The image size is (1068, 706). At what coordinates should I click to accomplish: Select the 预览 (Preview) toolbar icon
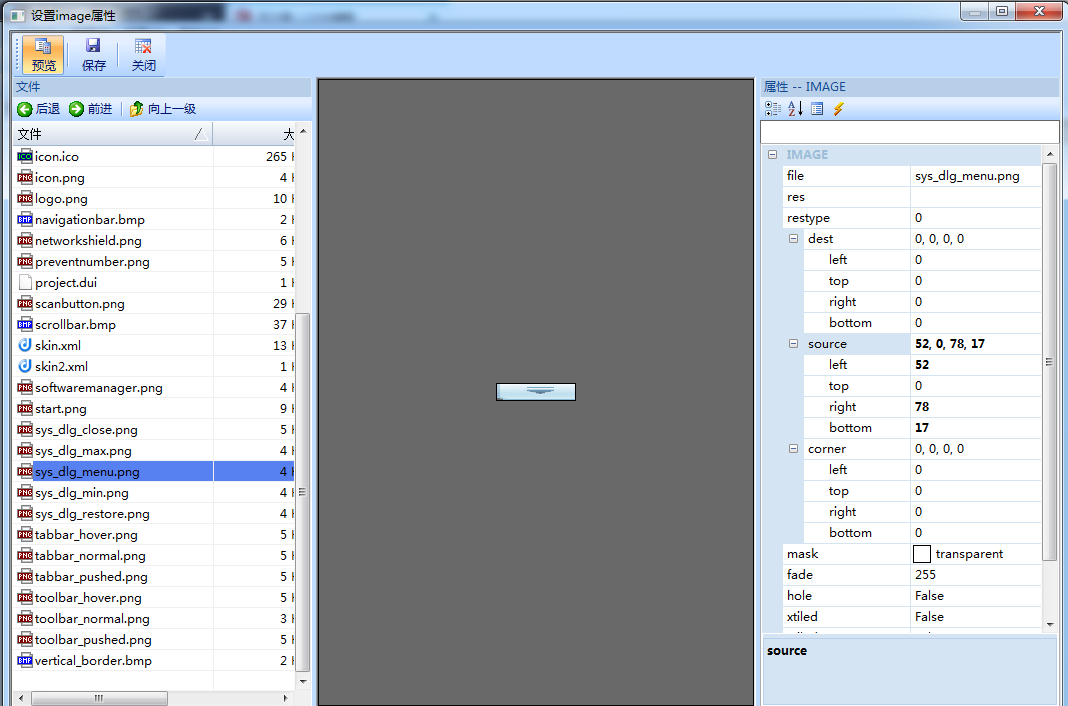coord(42,54)
